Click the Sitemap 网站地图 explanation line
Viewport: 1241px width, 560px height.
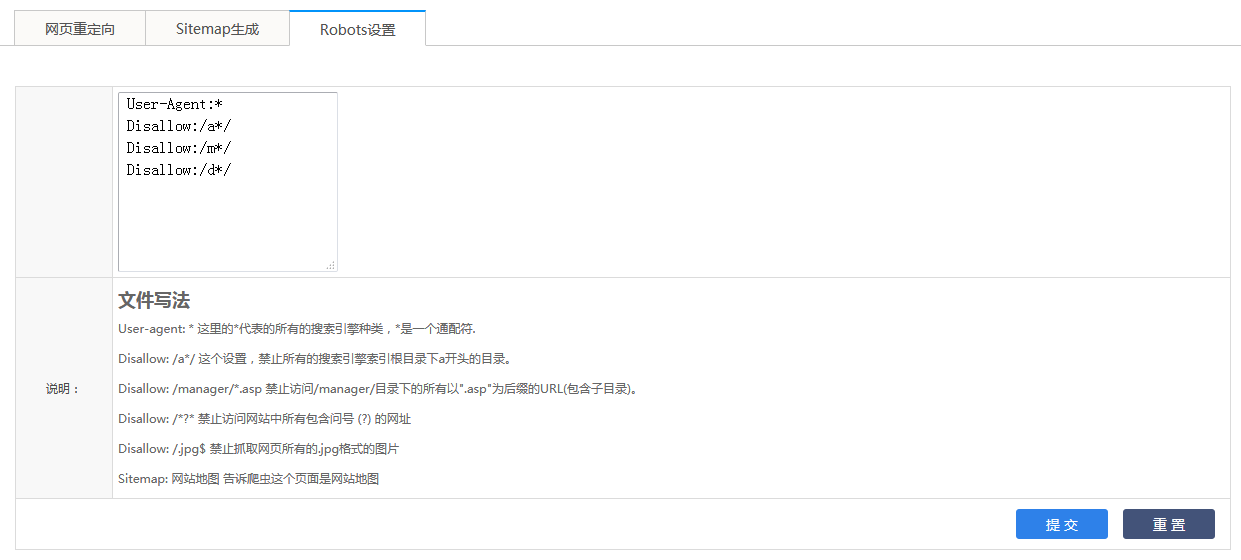pos(248,479)
